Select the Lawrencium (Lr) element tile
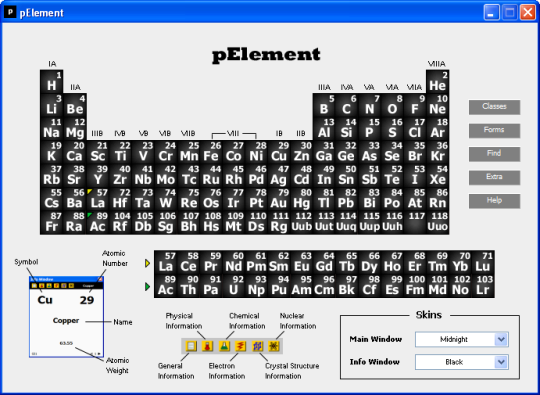Image resolution: width=540 pixels, height=395 pixels. [x=483, y=286]
